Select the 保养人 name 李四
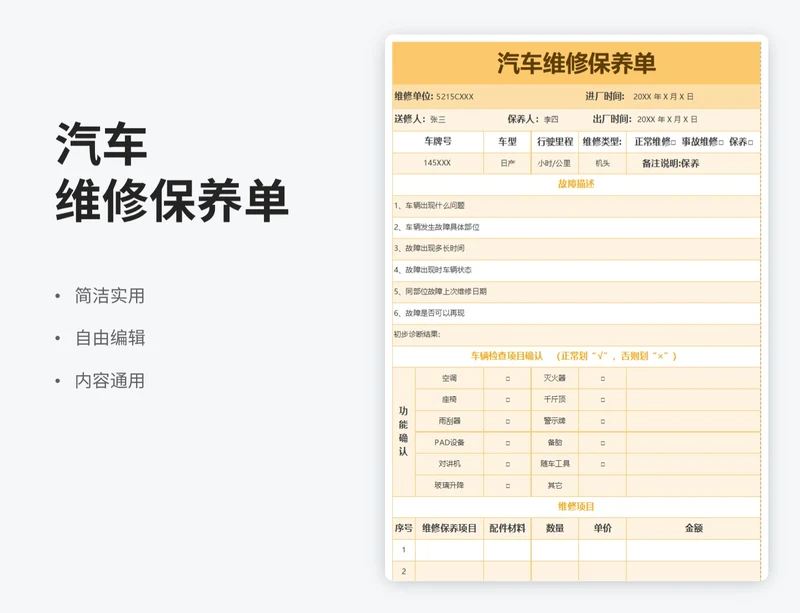 551,119
